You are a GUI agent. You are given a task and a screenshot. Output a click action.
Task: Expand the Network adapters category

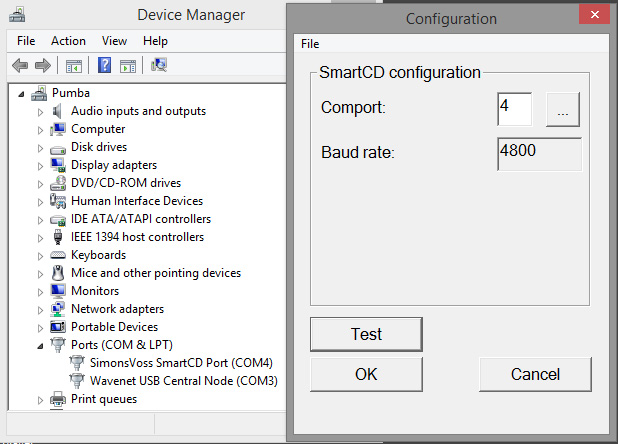click(x=41, y=310)
